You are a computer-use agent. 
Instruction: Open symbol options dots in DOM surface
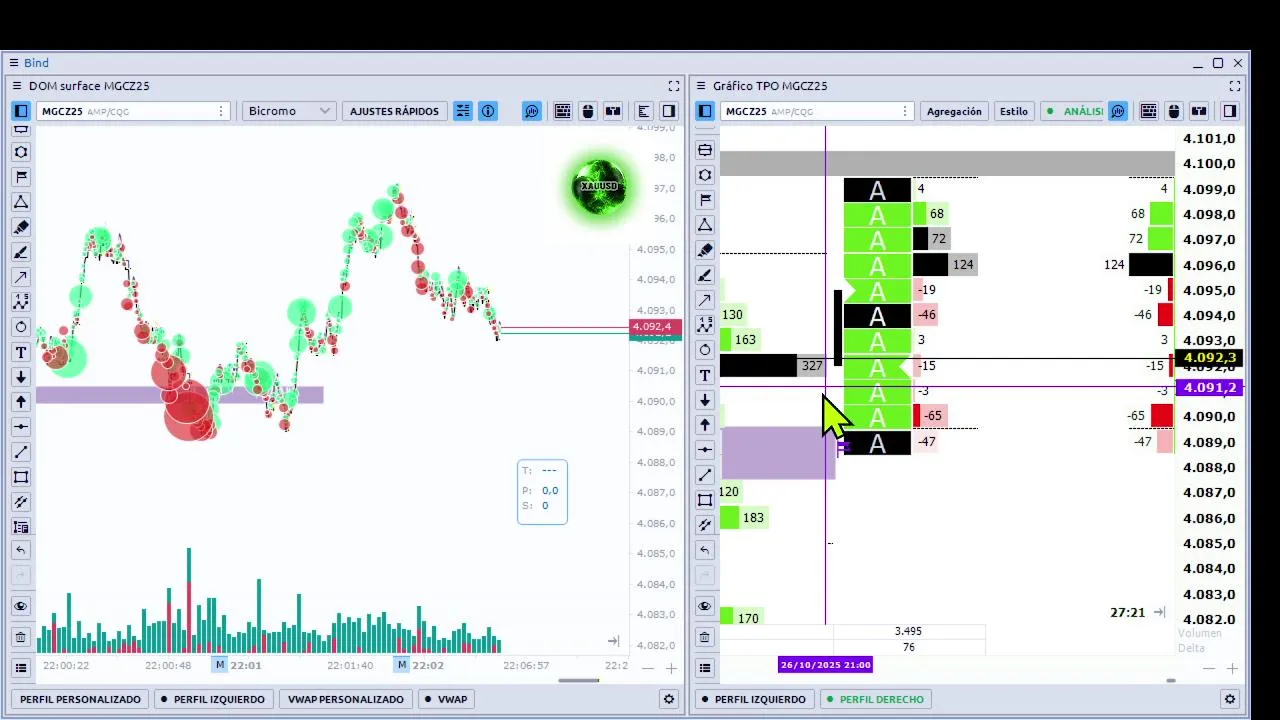[x=221, y=111]
